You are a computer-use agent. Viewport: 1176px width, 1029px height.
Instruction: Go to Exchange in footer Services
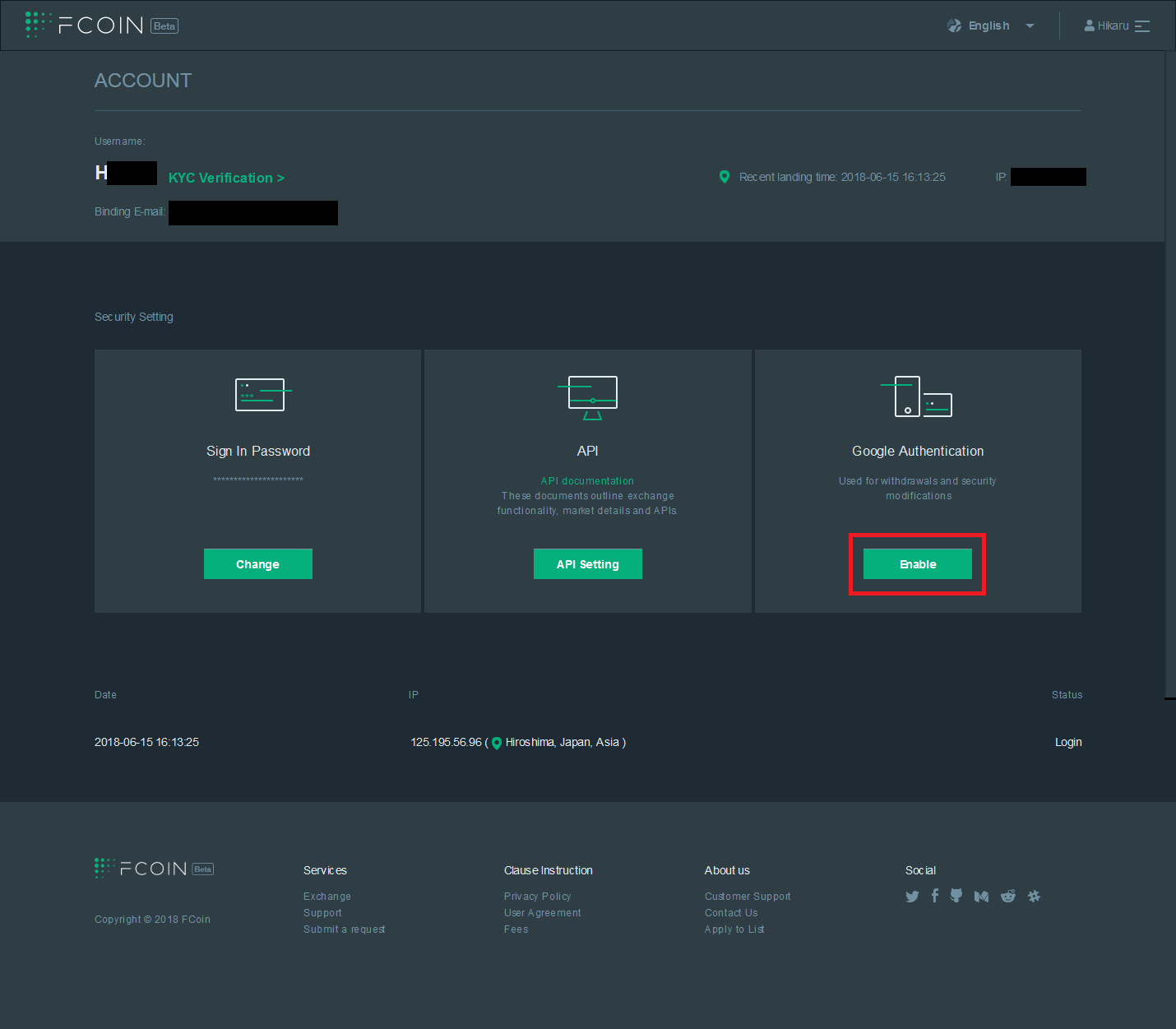pyautogui.click(x=327, y=897)
